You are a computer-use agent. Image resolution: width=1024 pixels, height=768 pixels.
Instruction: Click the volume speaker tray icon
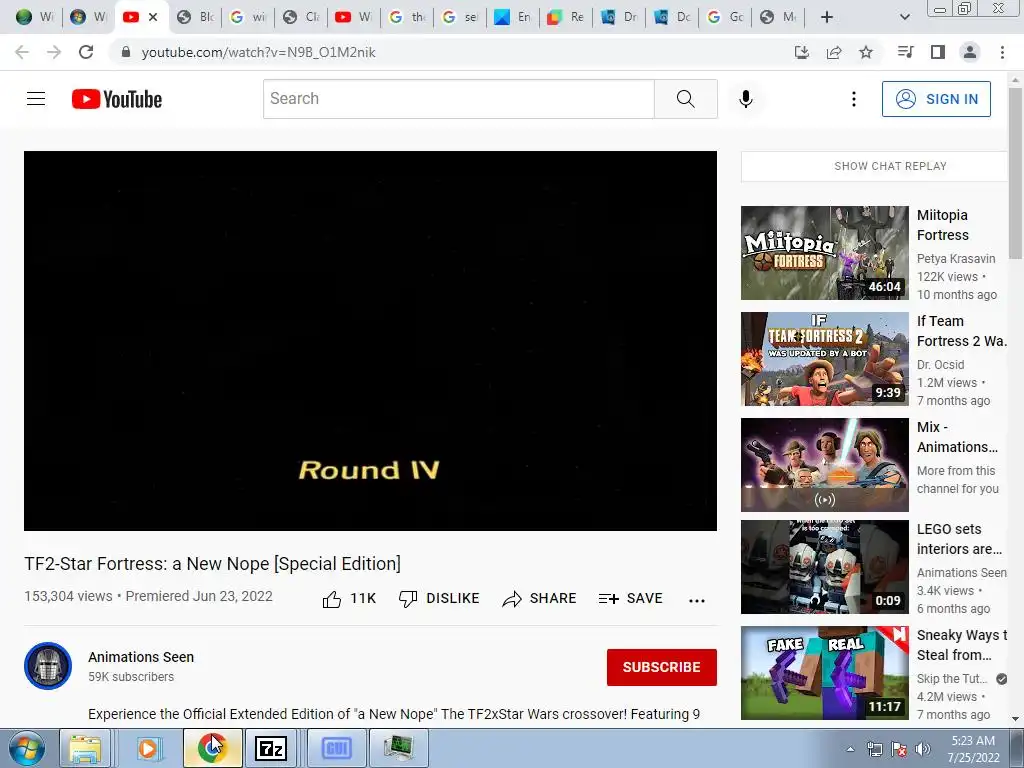pyautogui.click(x=923, y=749)
